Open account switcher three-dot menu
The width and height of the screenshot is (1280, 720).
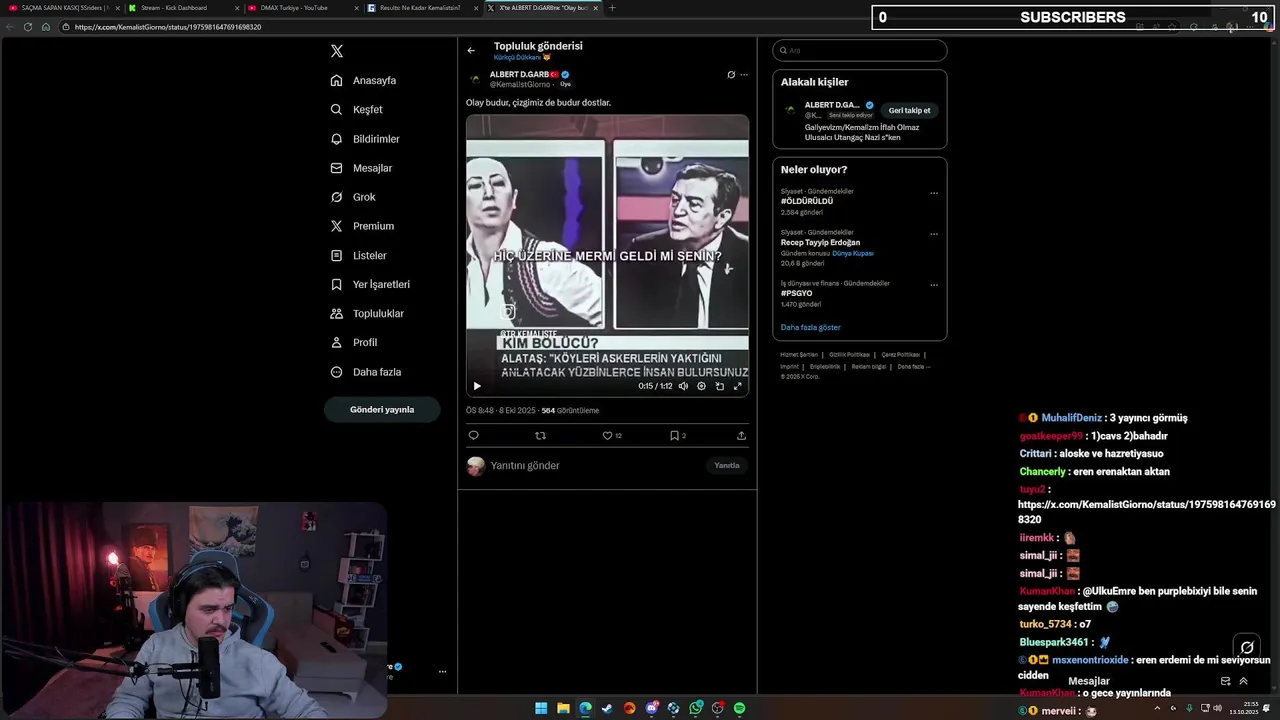[x=442, y=672]
